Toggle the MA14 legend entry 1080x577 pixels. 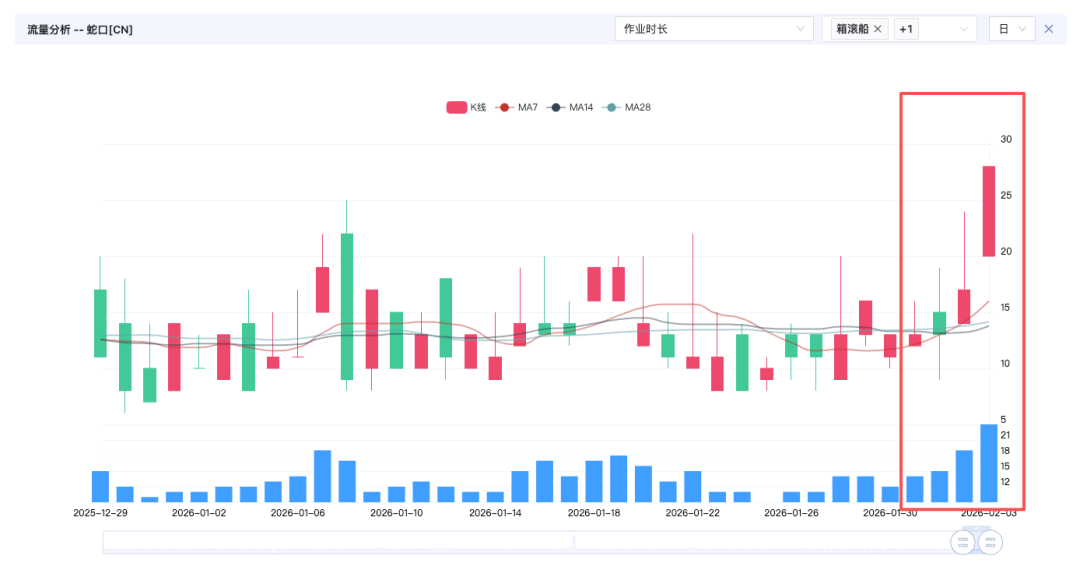pos(570,107)
